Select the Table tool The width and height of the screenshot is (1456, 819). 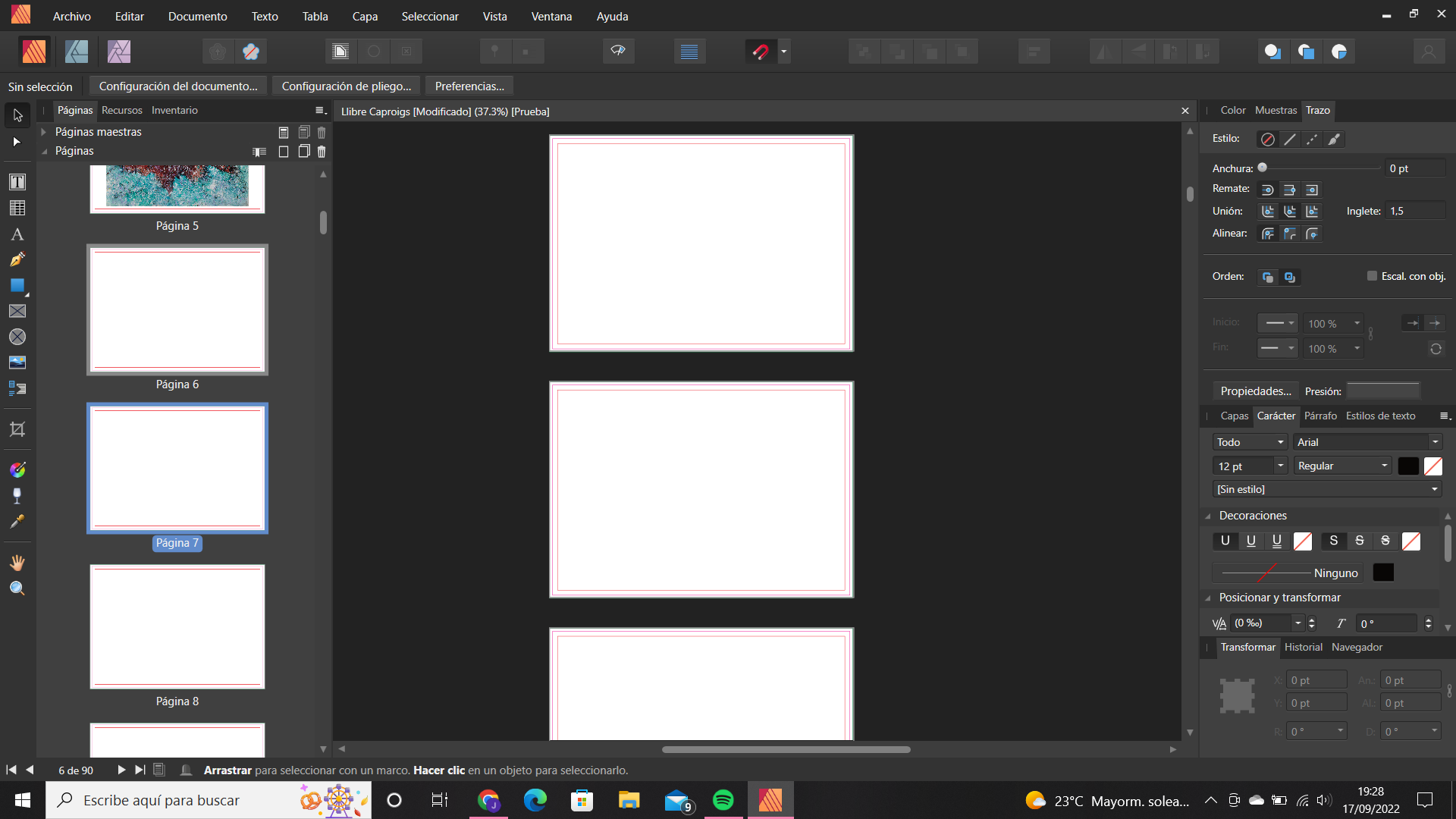coord(17,208)
